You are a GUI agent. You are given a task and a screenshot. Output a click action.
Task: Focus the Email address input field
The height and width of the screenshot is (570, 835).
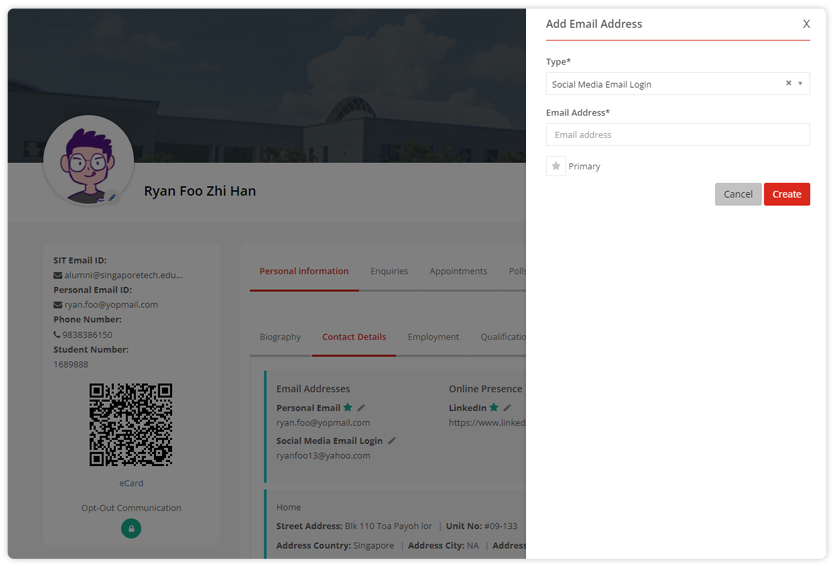coord(677,135)
